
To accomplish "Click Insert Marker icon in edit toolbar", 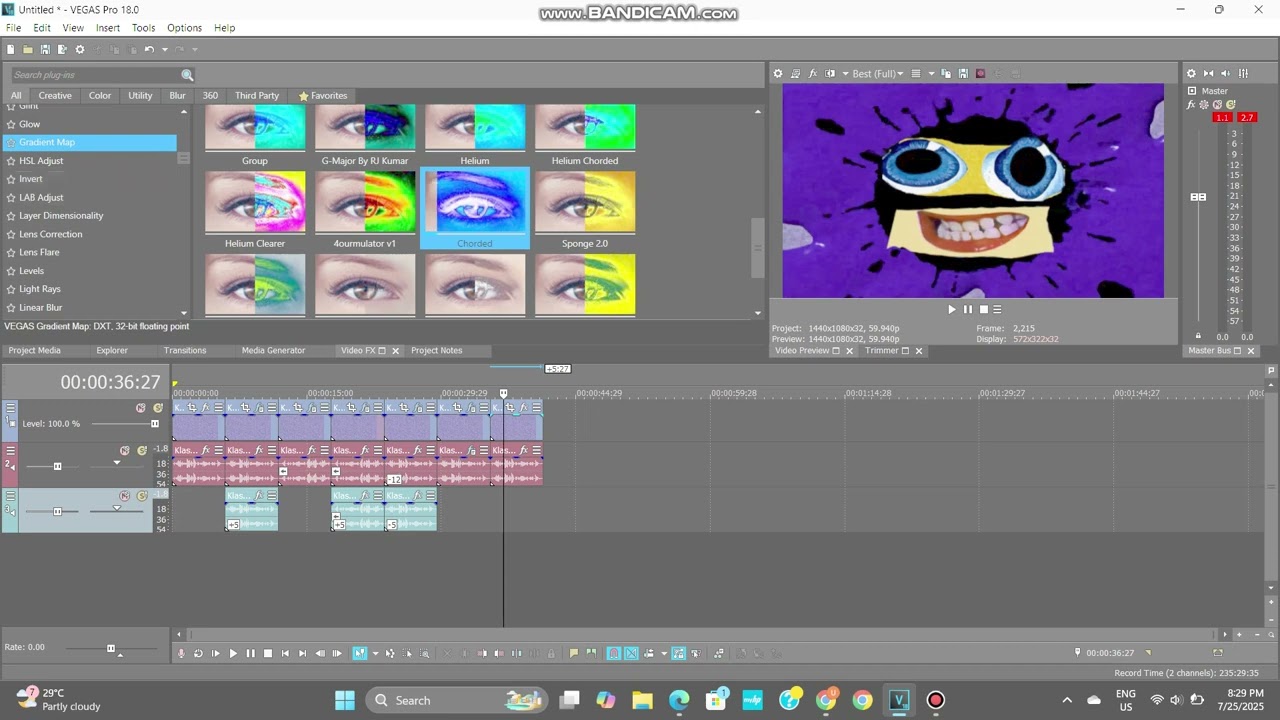I will point(574,653).
